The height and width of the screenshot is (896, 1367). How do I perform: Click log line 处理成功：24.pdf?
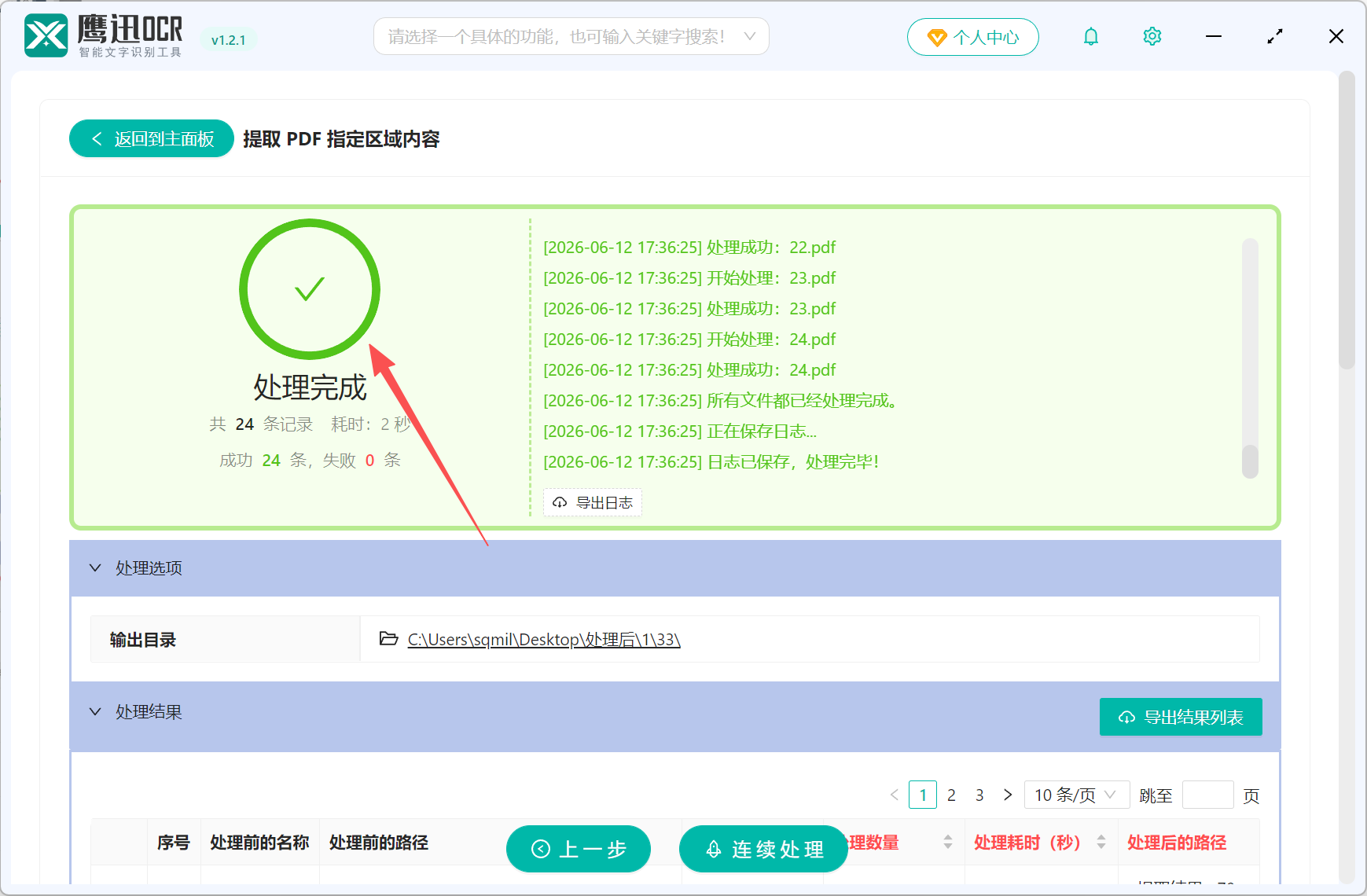689,369
